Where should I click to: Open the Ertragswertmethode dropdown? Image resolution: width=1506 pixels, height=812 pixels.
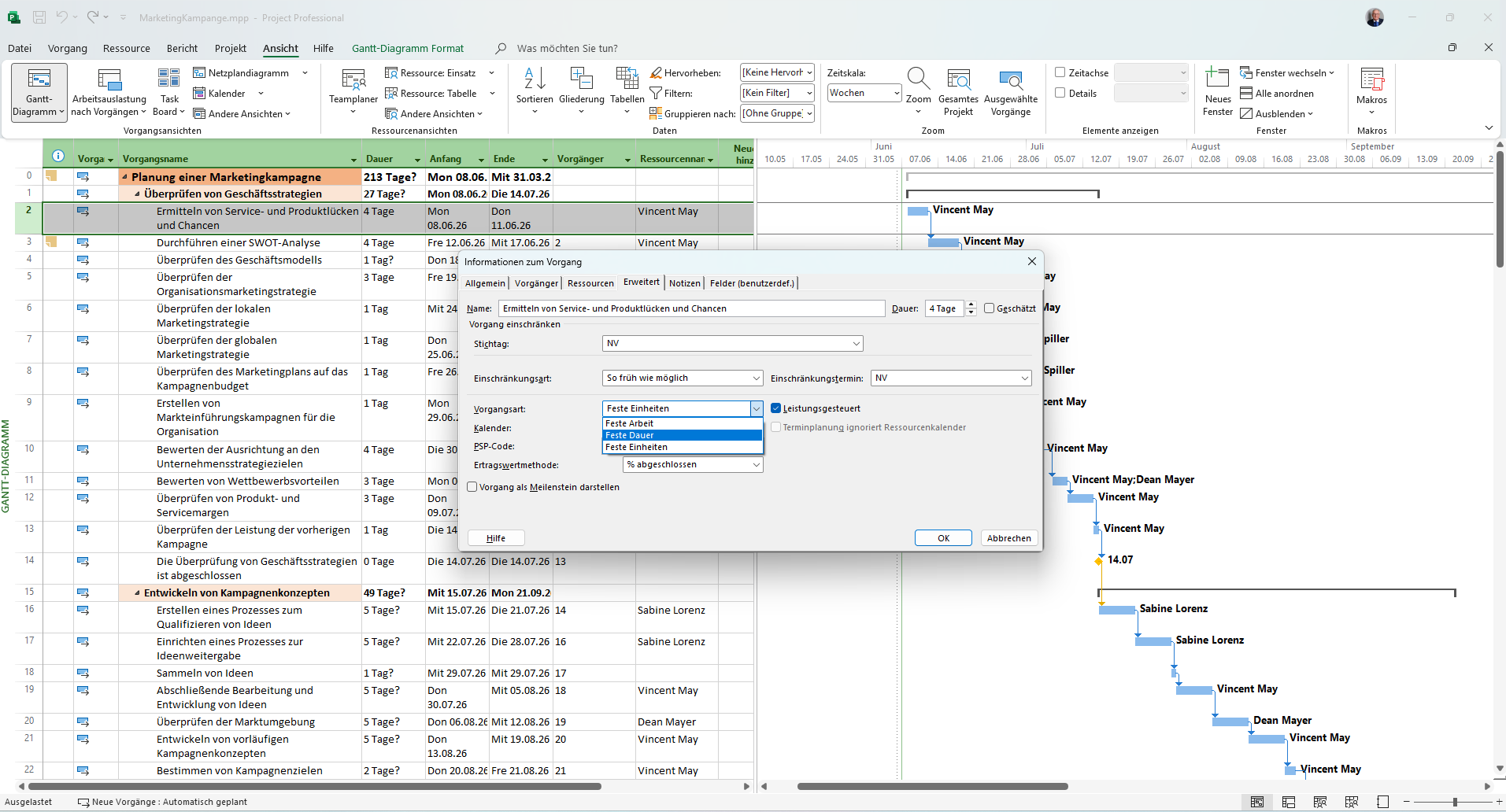[756, 465]
